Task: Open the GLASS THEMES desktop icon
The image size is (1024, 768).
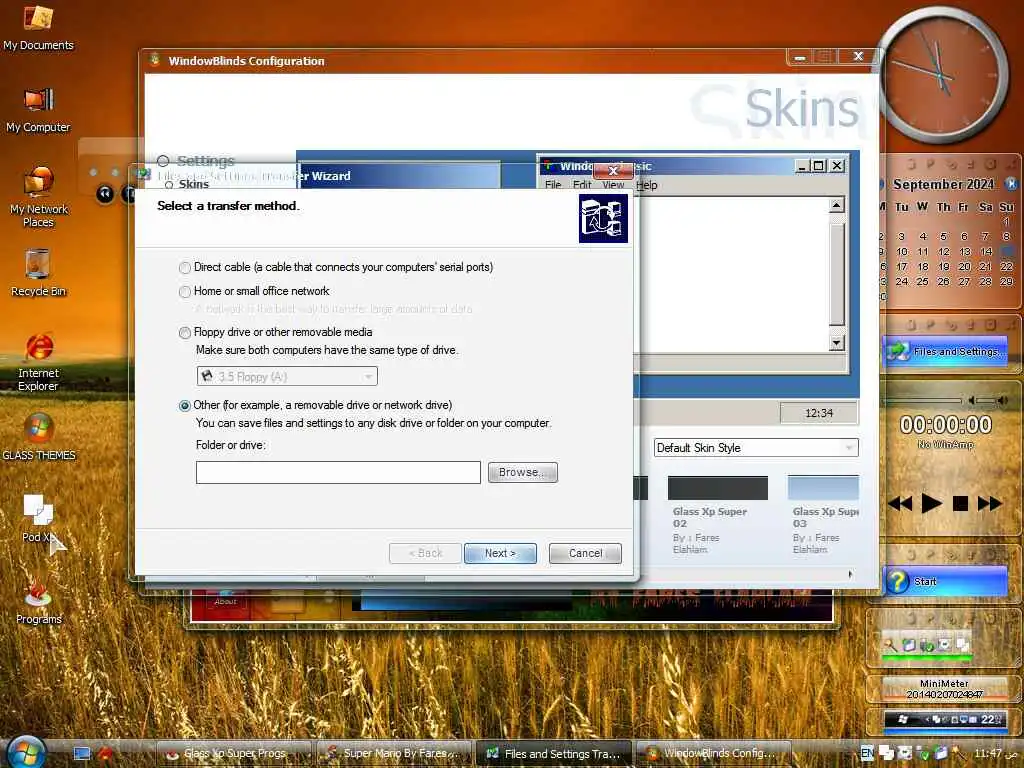Action: 39,436
